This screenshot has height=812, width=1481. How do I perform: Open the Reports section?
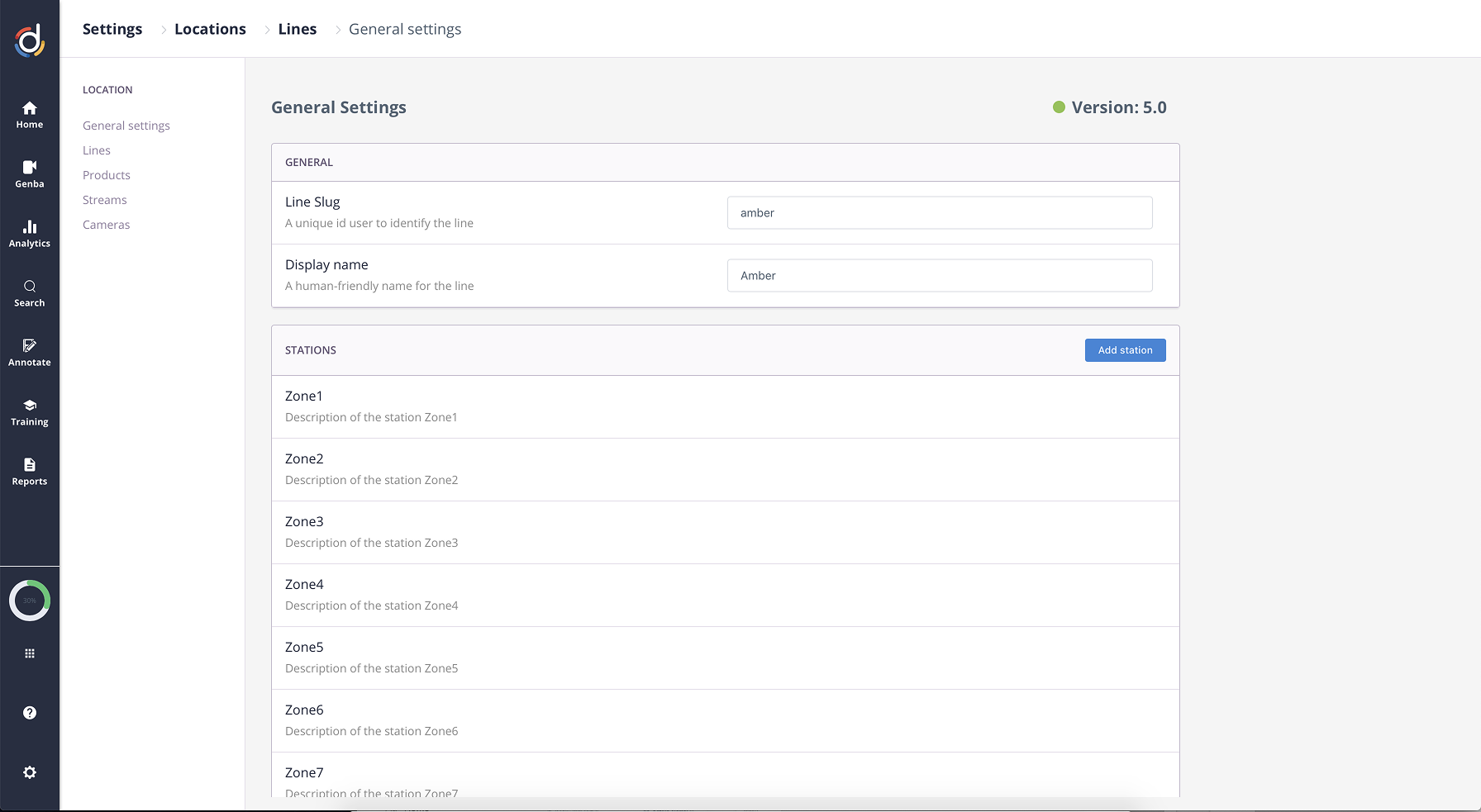click(x=30, y=472)
